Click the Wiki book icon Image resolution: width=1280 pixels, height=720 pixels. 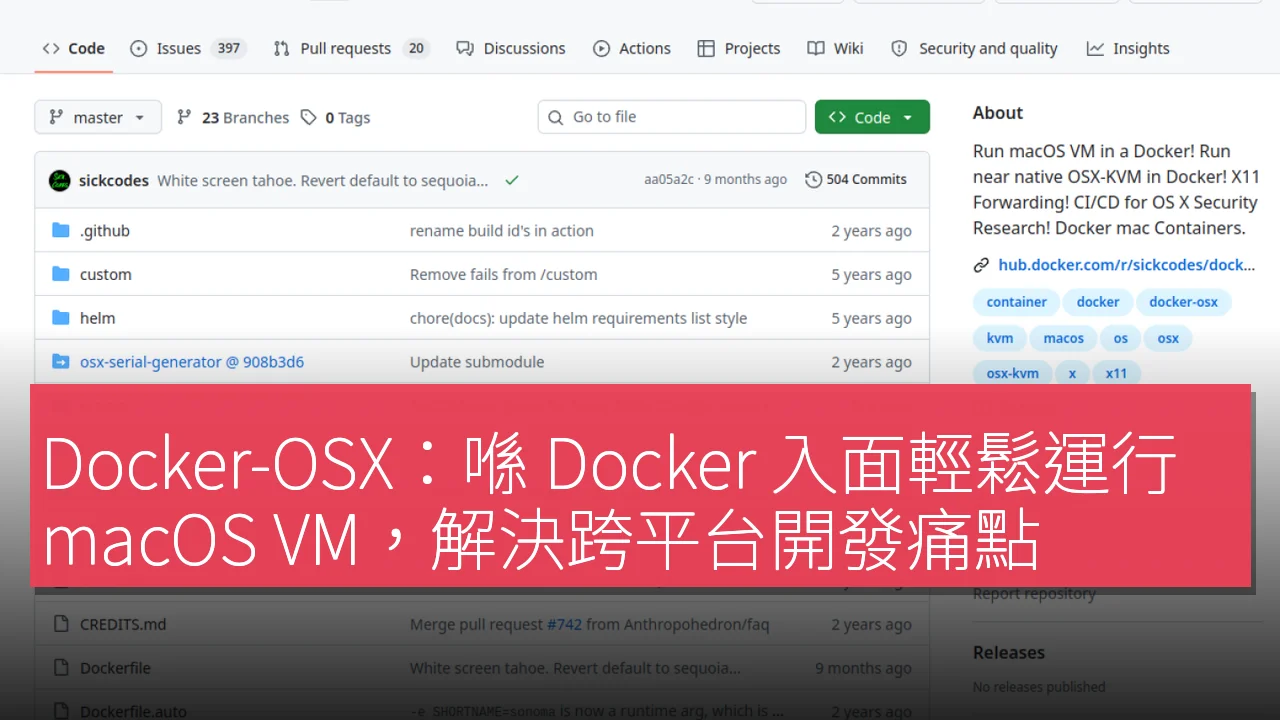coord(816,48)
